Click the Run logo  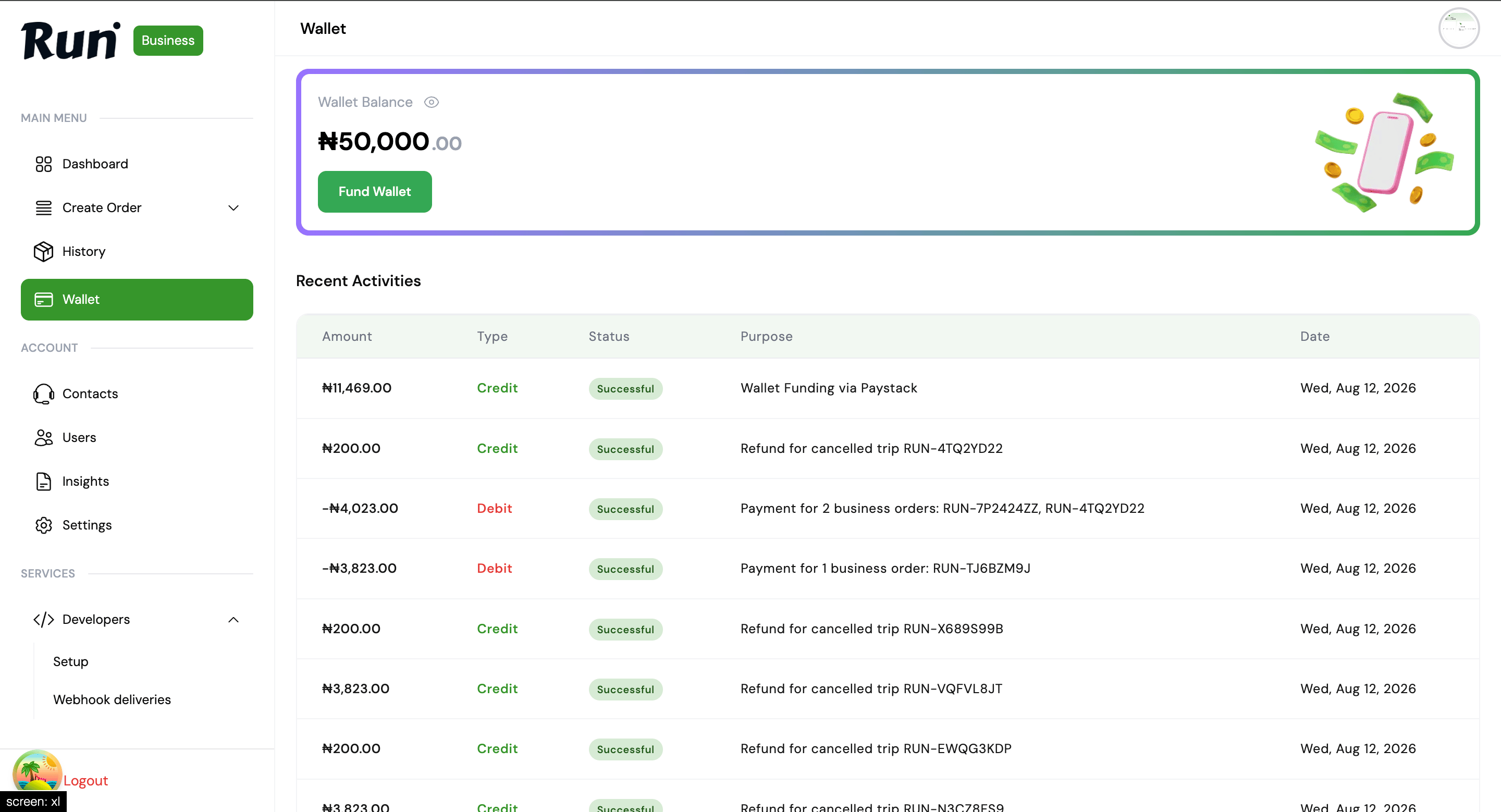71,41
